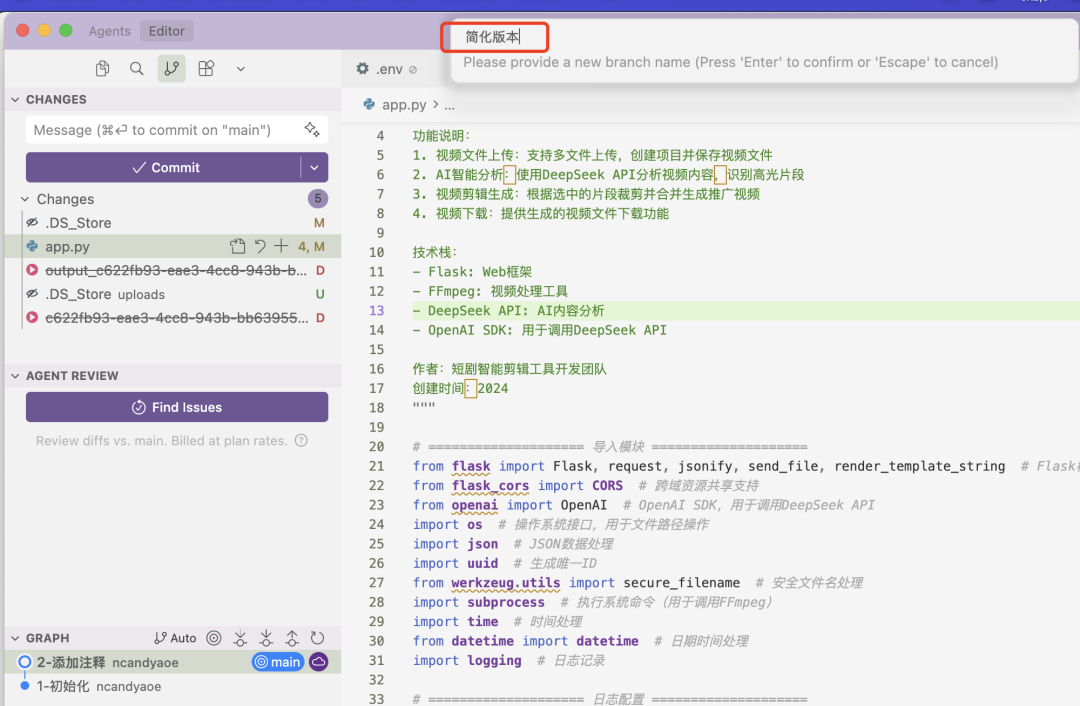Switch to the .env editor tab
The height and width of the screenshot is (706, 1080).
[386, 69]
